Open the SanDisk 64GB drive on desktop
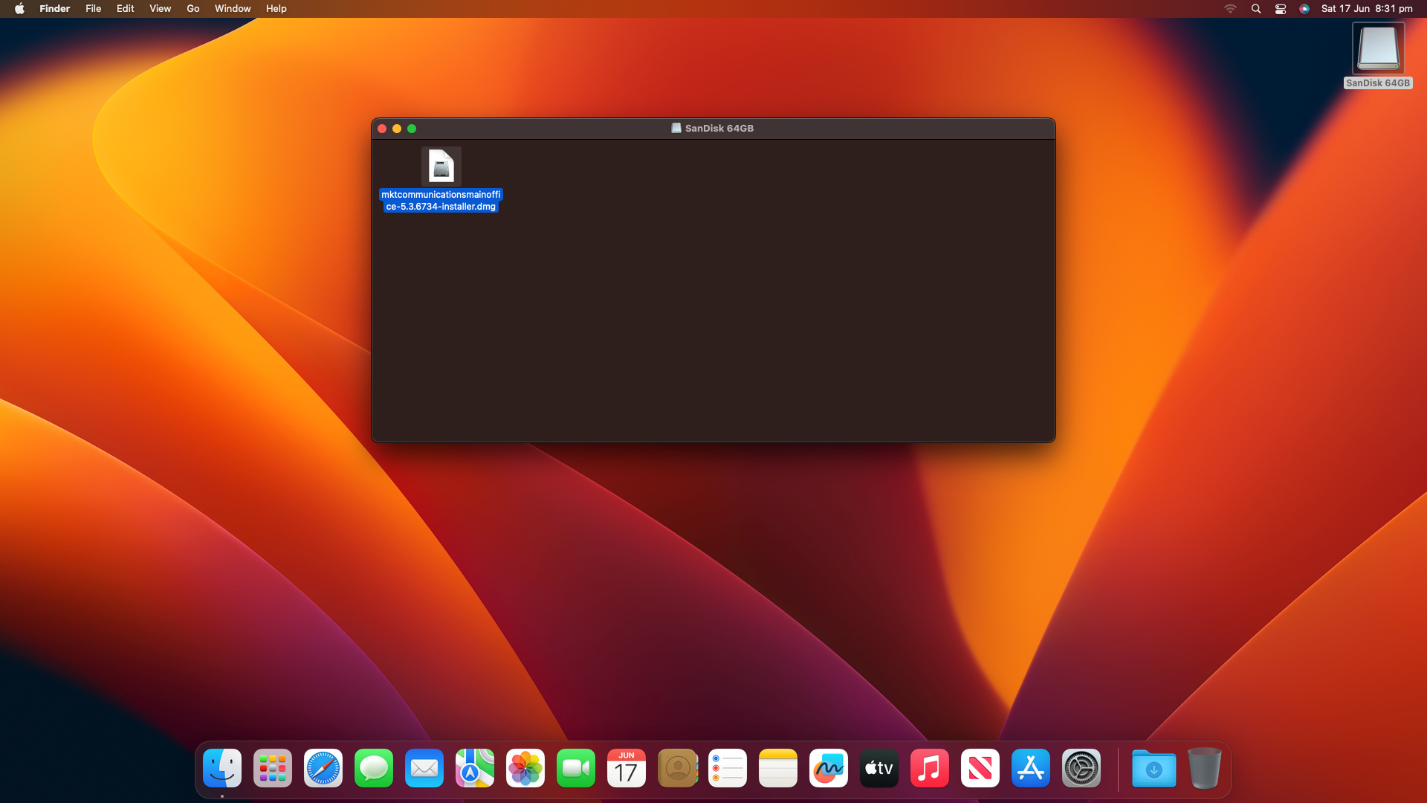Screen dimensions: 1427x803 [x=1378, y=49]
